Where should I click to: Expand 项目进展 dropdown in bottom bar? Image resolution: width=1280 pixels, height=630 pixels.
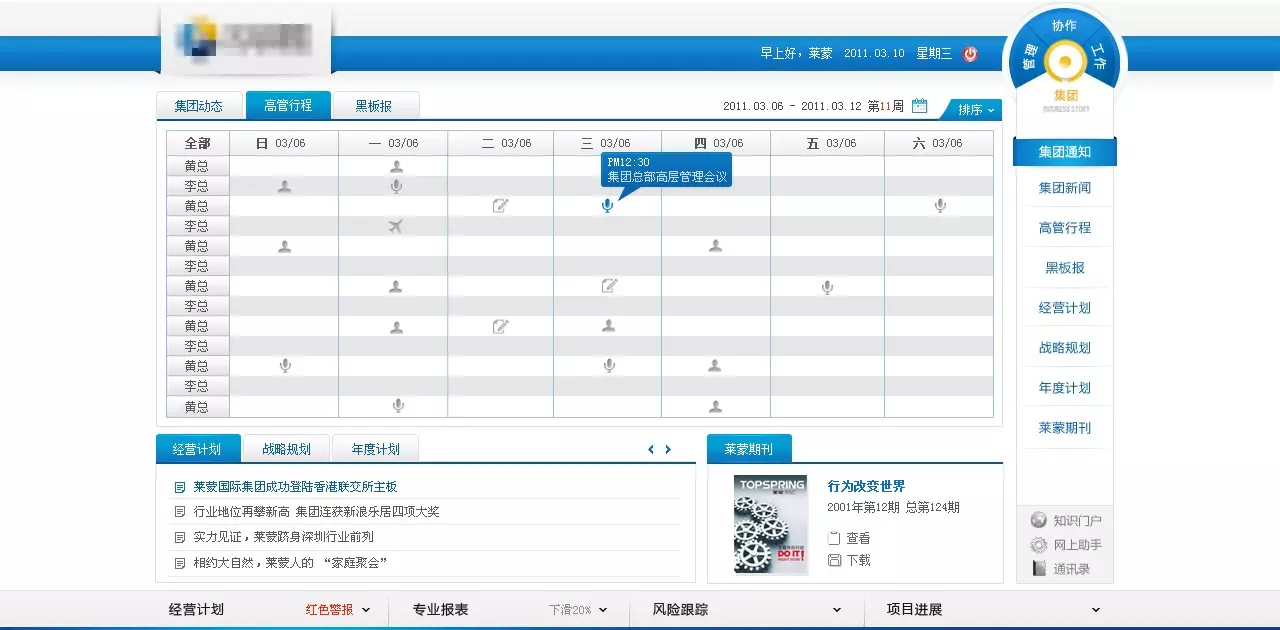(1096, 610)
